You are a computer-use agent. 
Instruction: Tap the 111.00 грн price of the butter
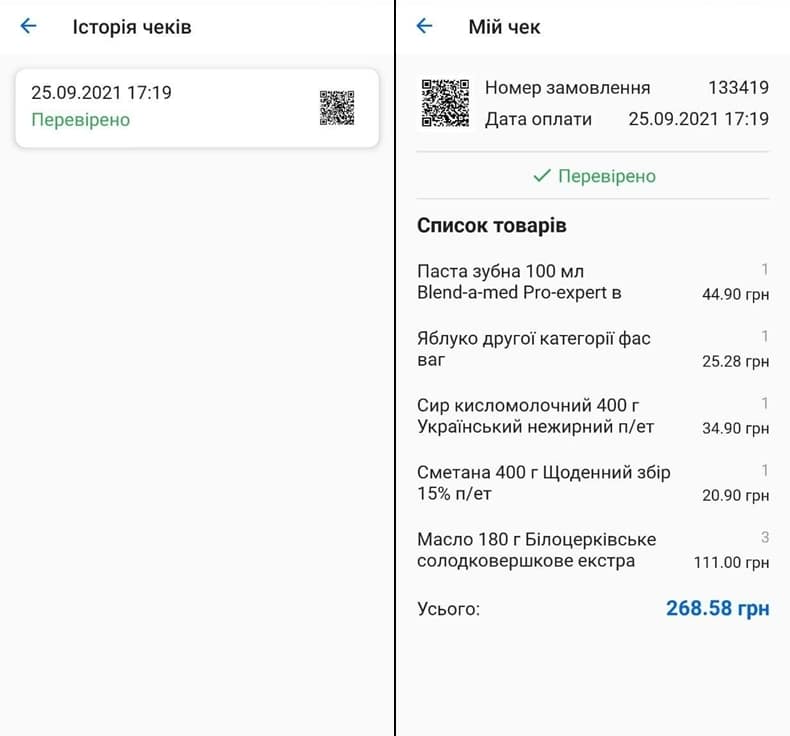[731, 563]
